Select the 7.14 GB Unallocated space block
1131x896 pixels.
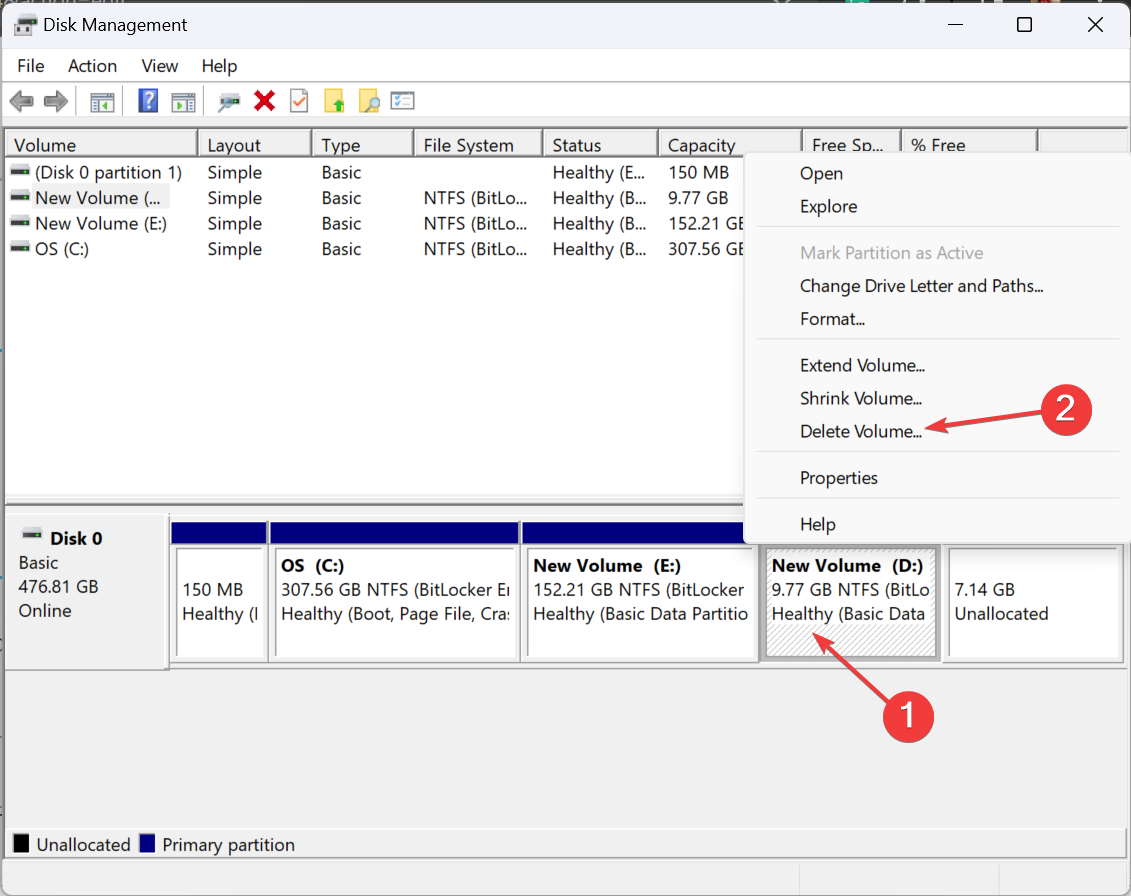click(1034, 602)
